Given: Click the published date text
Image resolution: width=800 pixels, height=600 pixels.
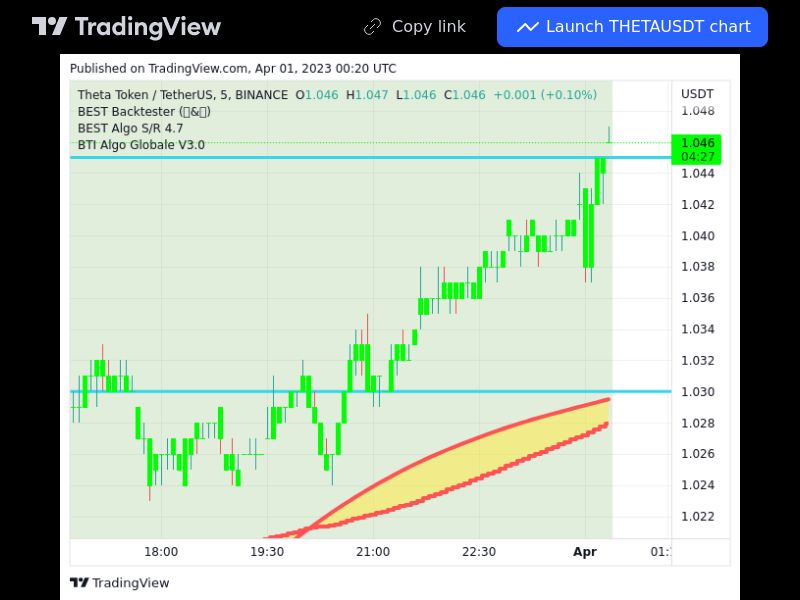Looking at the screenshot, I should (x=233, y=68).
